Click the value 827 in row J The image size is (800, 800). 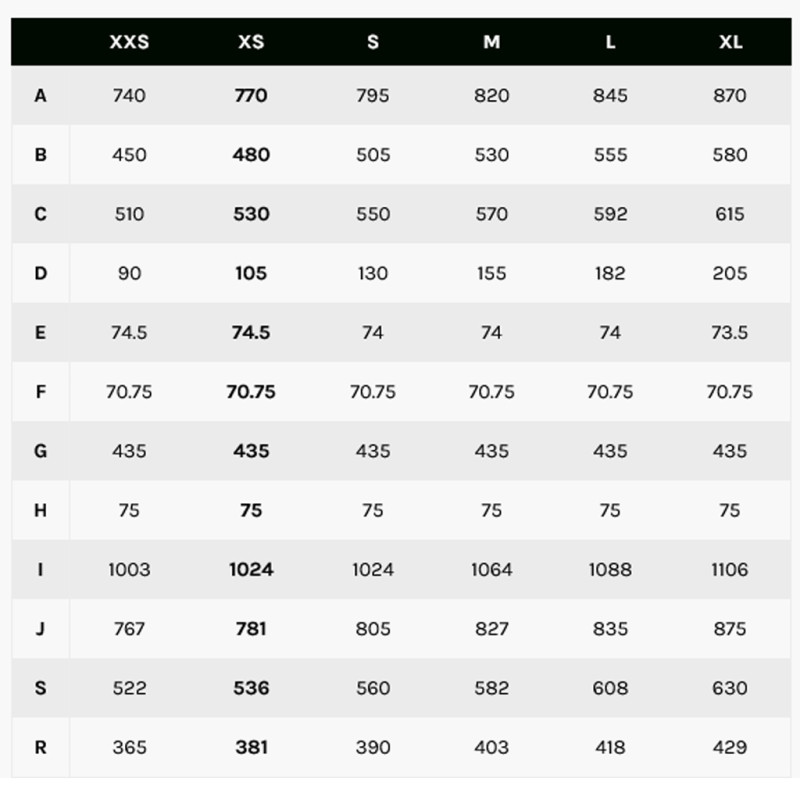click(491, 629)
